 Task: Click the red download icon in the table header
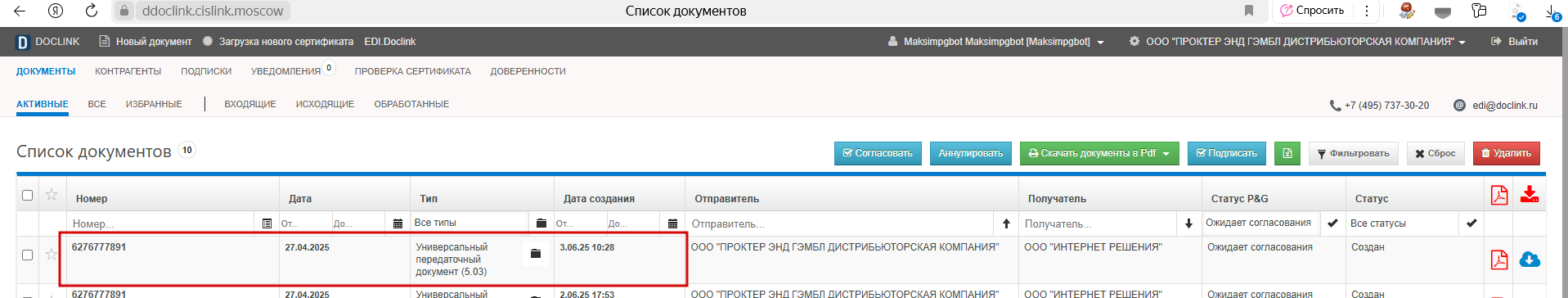pyautogui.click(x=1530, y=194)
